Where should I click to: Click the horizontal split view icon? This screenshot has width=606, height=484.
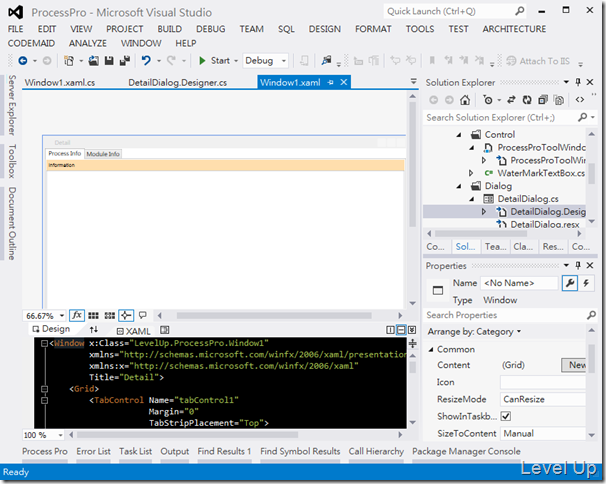click(402, 330)
